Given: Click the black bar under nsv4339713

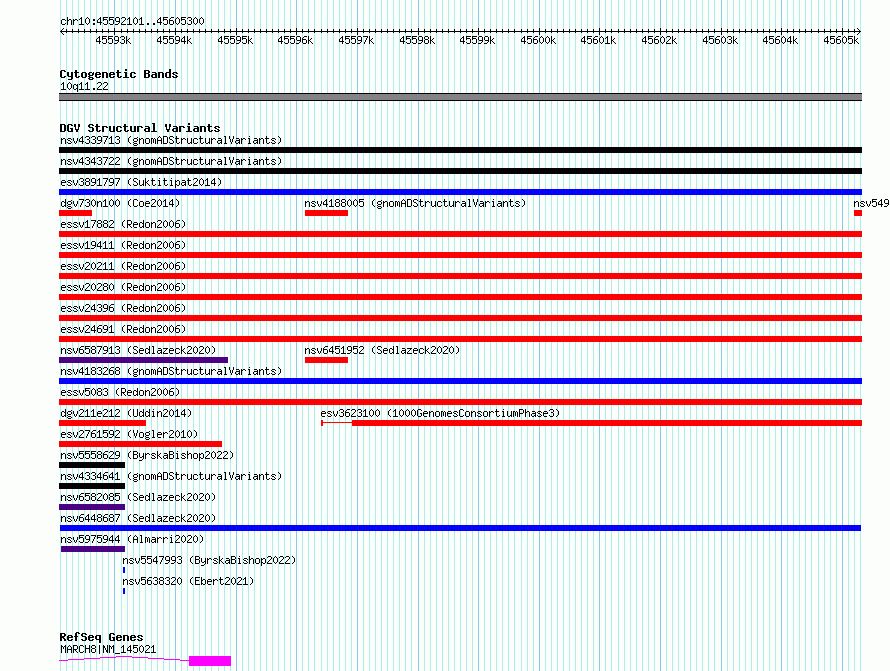Looking at the screenshot, I should pos(460,150).
